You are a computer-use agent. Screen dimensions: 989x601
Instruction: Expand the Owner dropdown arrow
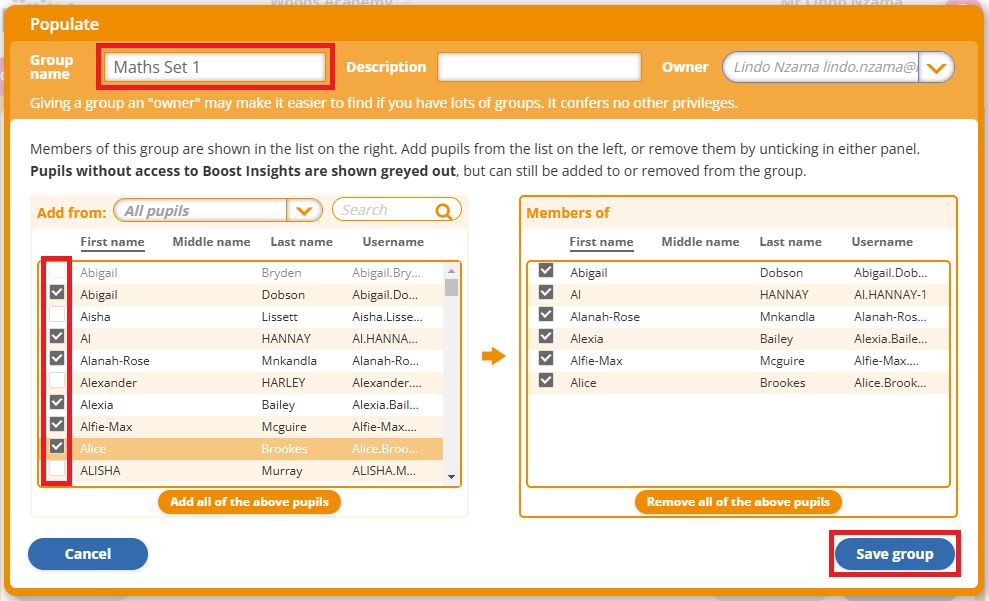click(936, 68)
